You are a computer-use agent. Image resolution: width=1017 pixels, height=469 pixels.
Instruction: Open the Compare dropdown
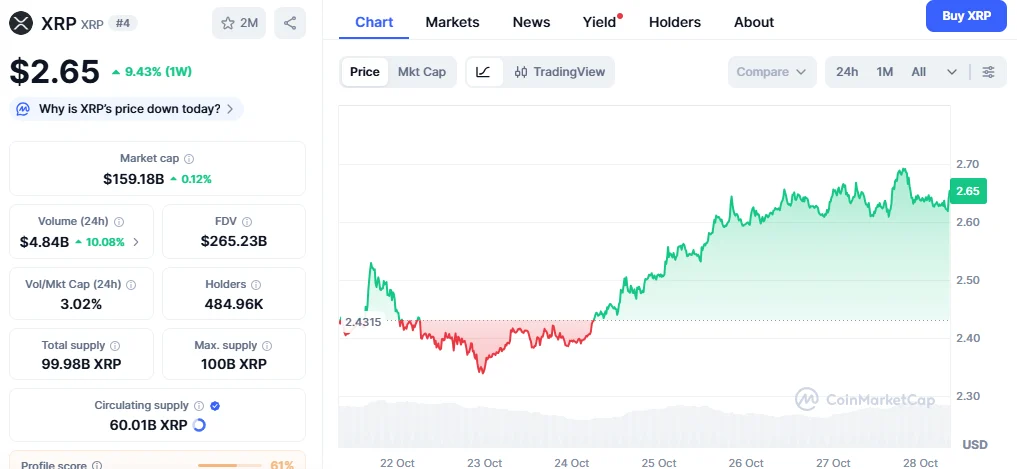(771, 72)
